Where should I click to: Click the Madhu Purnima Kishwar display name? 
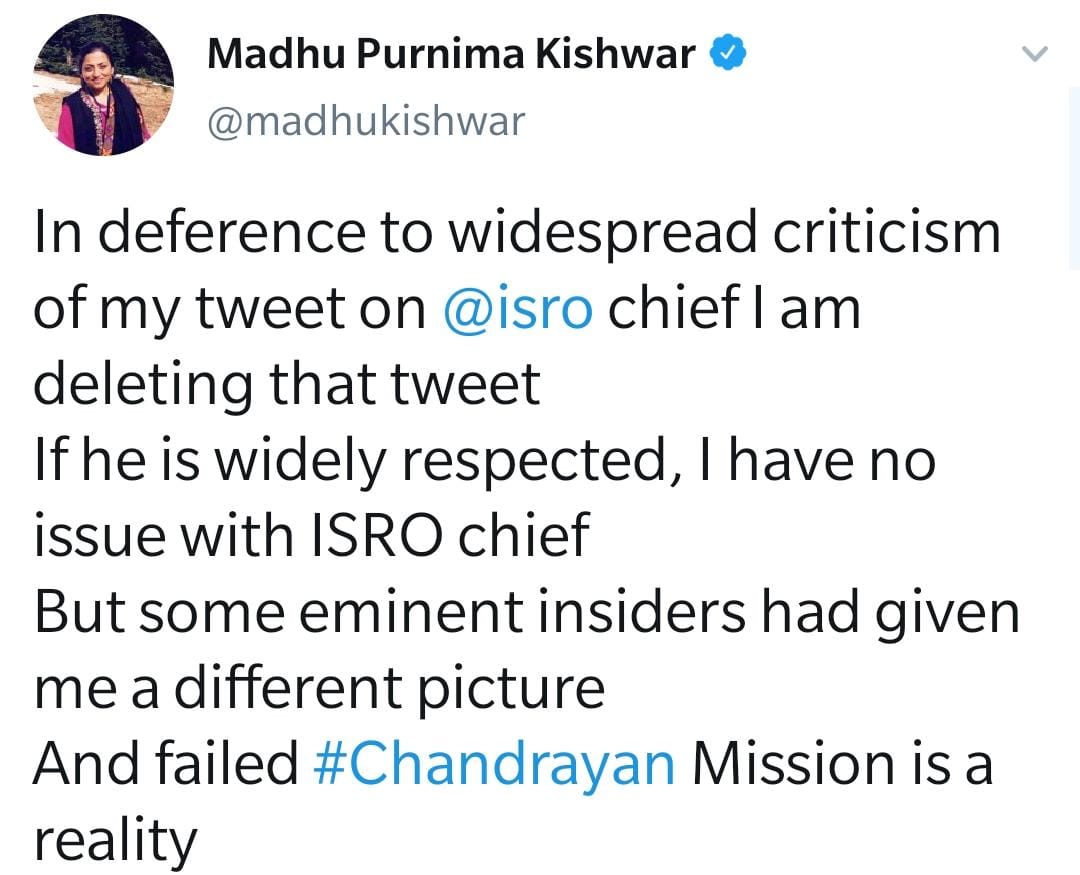click(450, 55)
